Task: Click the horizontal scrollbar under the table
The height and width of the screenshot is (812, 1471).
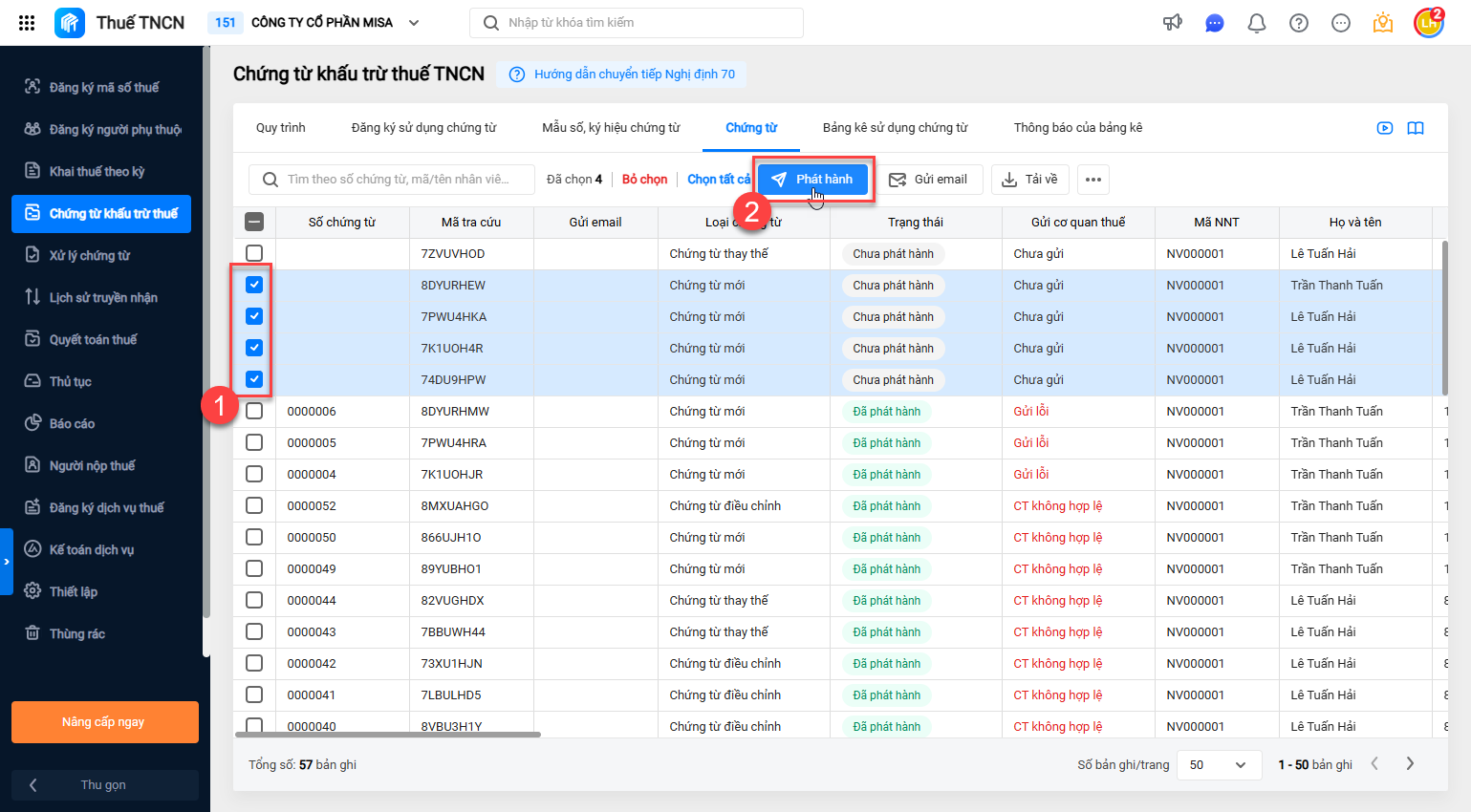Action: (x=388, y=735)
